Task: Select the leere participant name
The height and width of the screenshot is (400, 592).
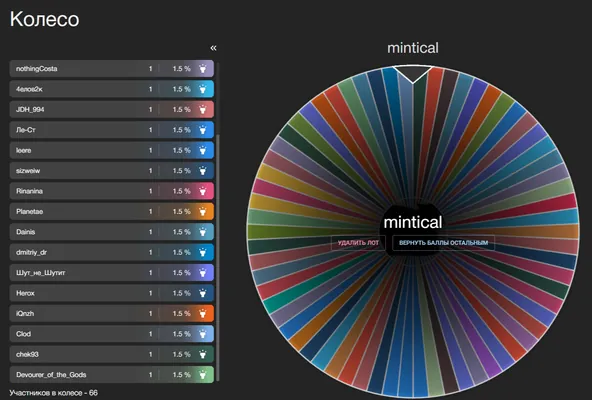Action: pos(23,150)
